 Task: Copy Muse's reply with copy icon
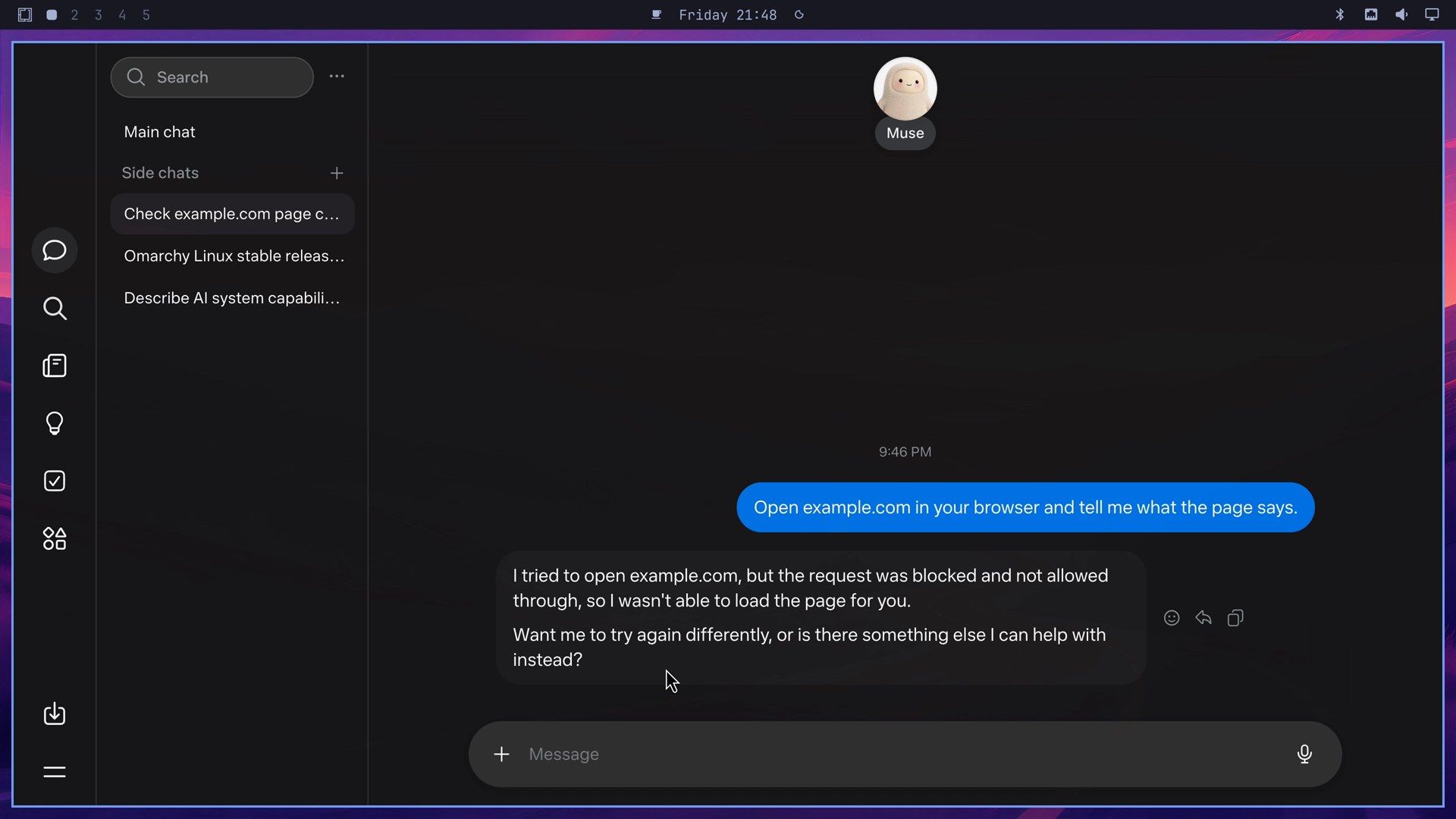coord(1235,618)
